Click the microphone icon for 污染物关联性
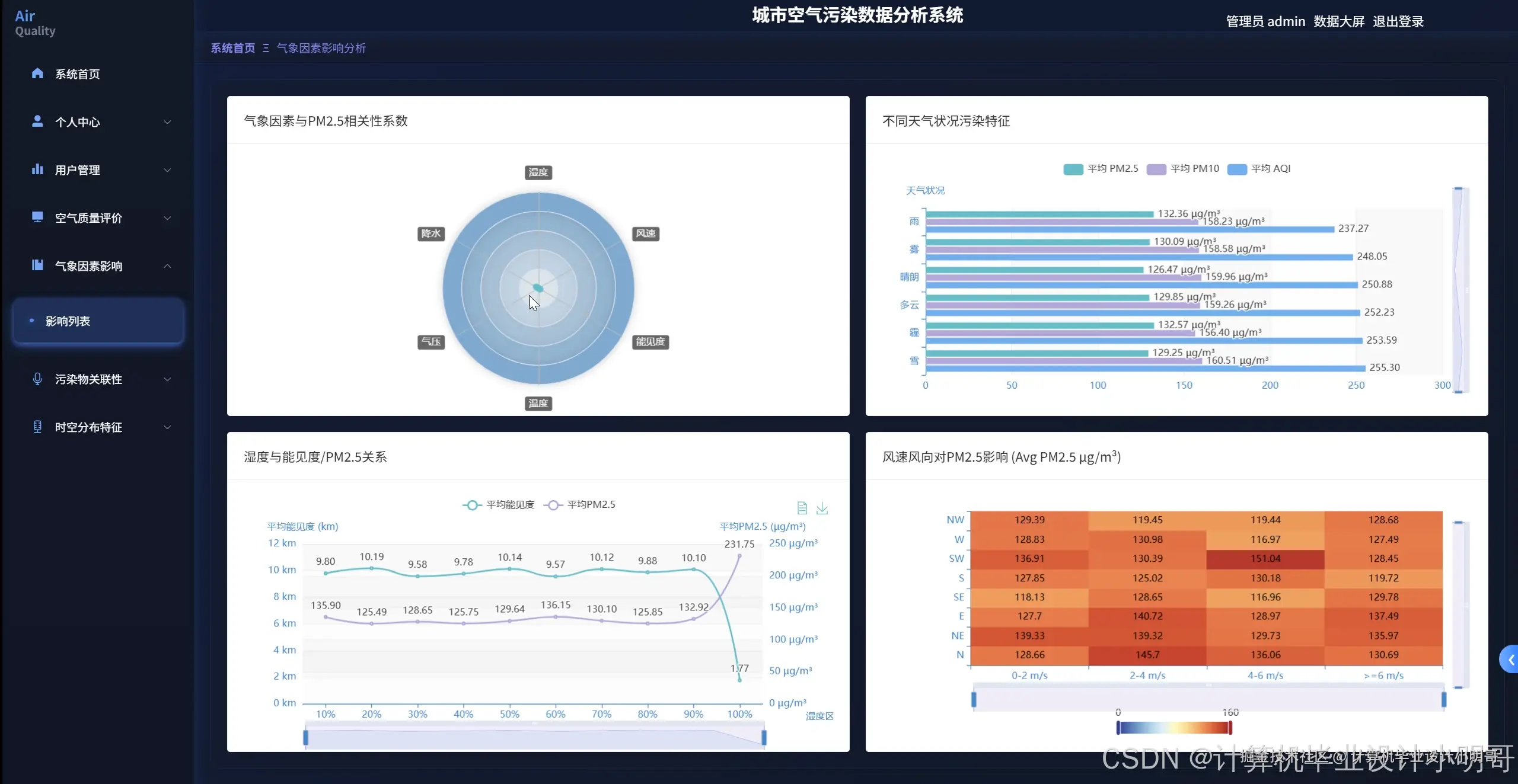Viewport: 1518px width, 784px height. pos(37,379)
